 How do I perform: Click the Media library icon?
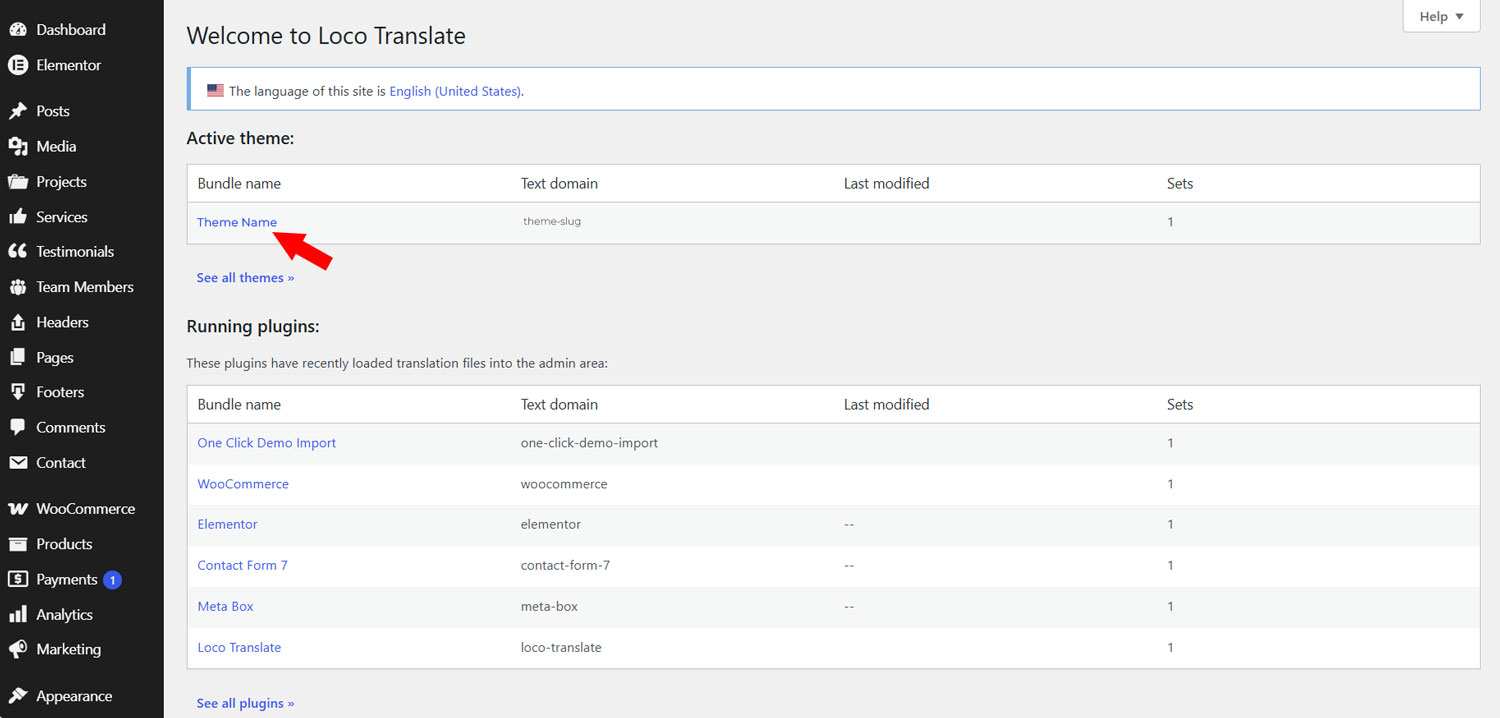18,146
